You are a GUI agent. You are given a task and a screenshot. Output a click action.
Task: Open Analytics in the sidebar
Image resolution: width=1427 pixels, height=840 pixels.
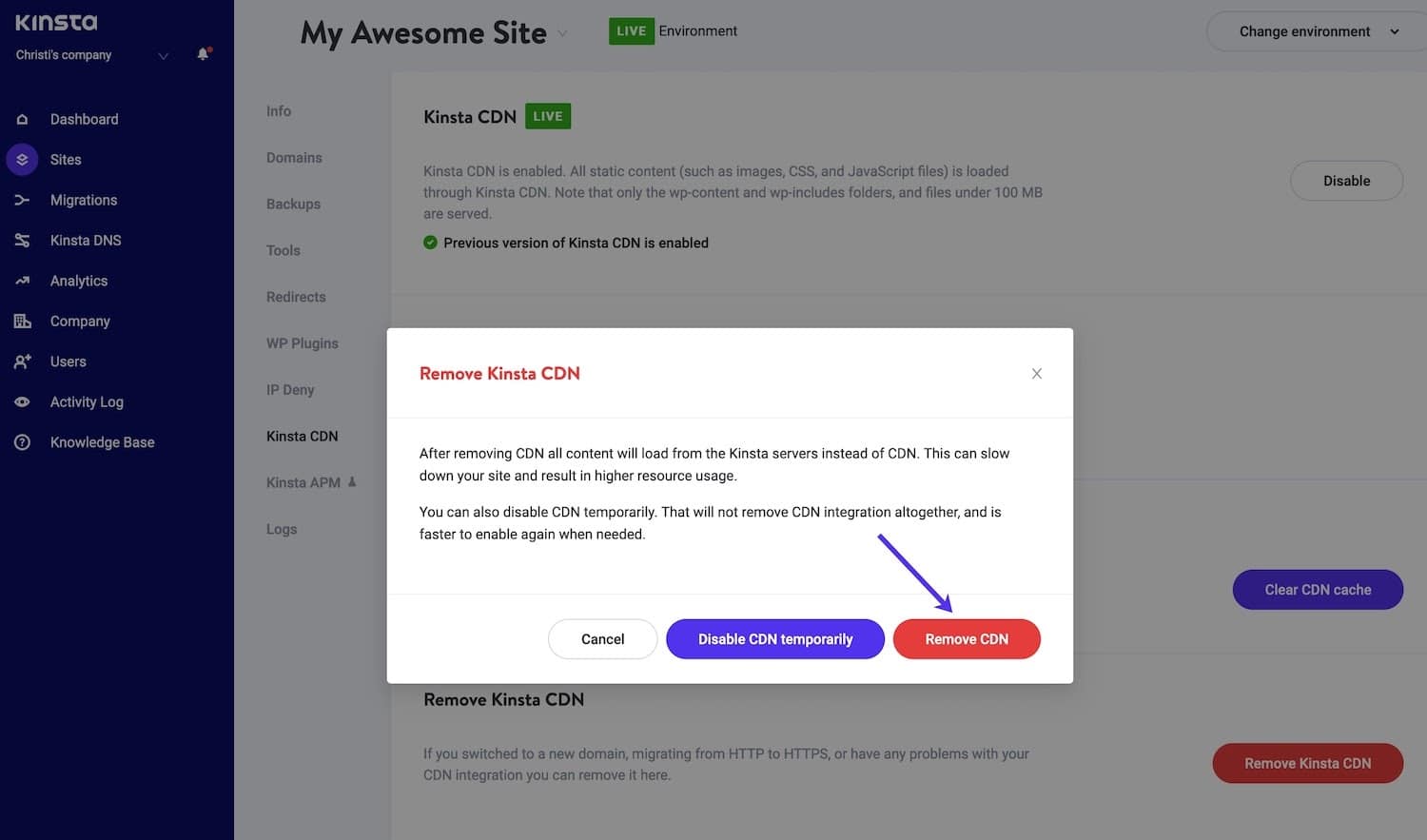pyautogui.click(x=79, y=281)
